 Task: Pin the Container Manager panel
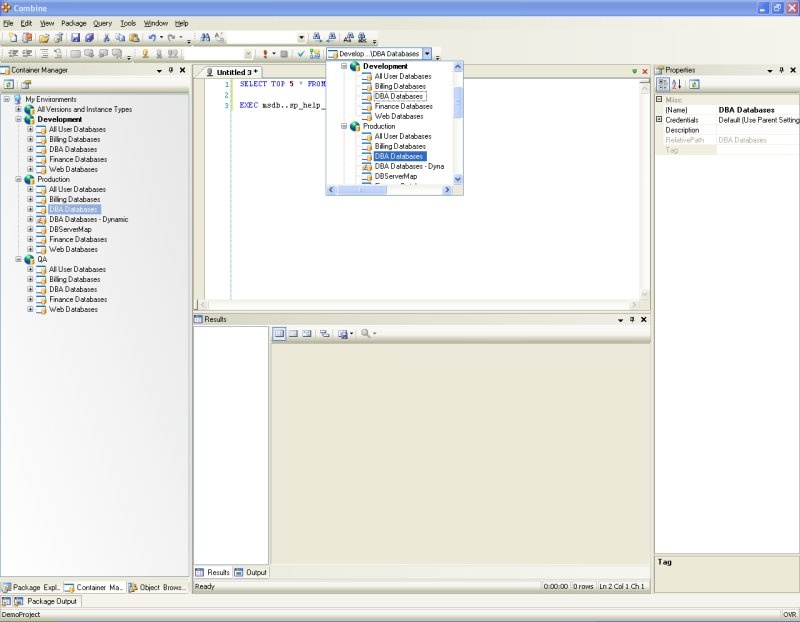point(170,71)
